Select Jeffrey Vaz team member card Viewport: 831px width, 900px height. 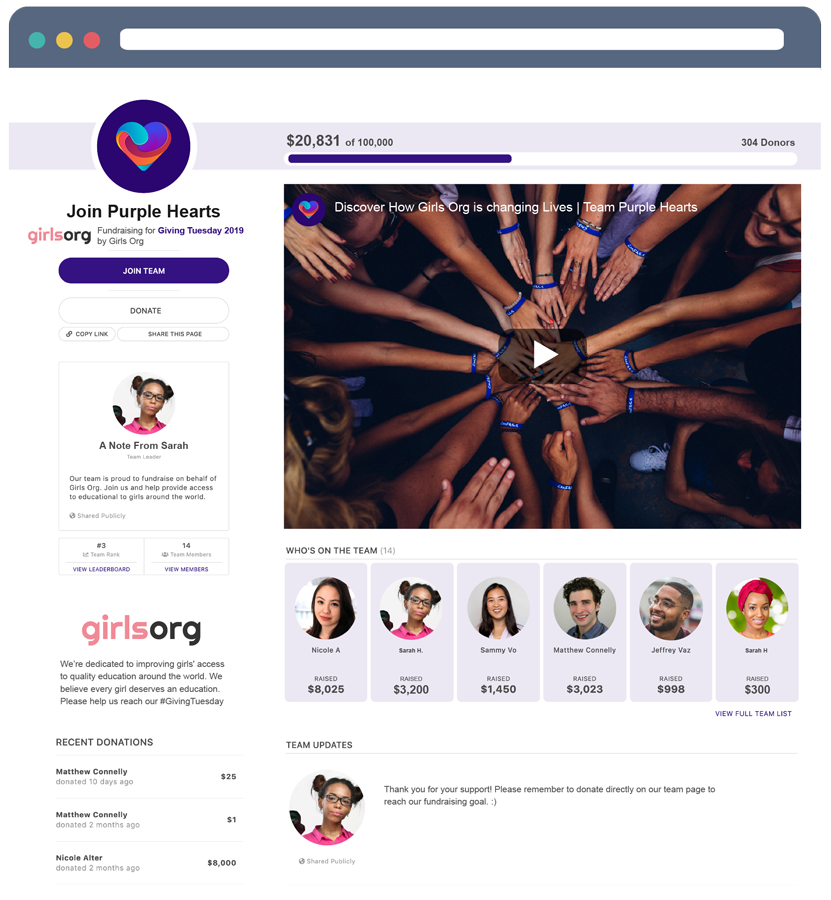[671, 632]
